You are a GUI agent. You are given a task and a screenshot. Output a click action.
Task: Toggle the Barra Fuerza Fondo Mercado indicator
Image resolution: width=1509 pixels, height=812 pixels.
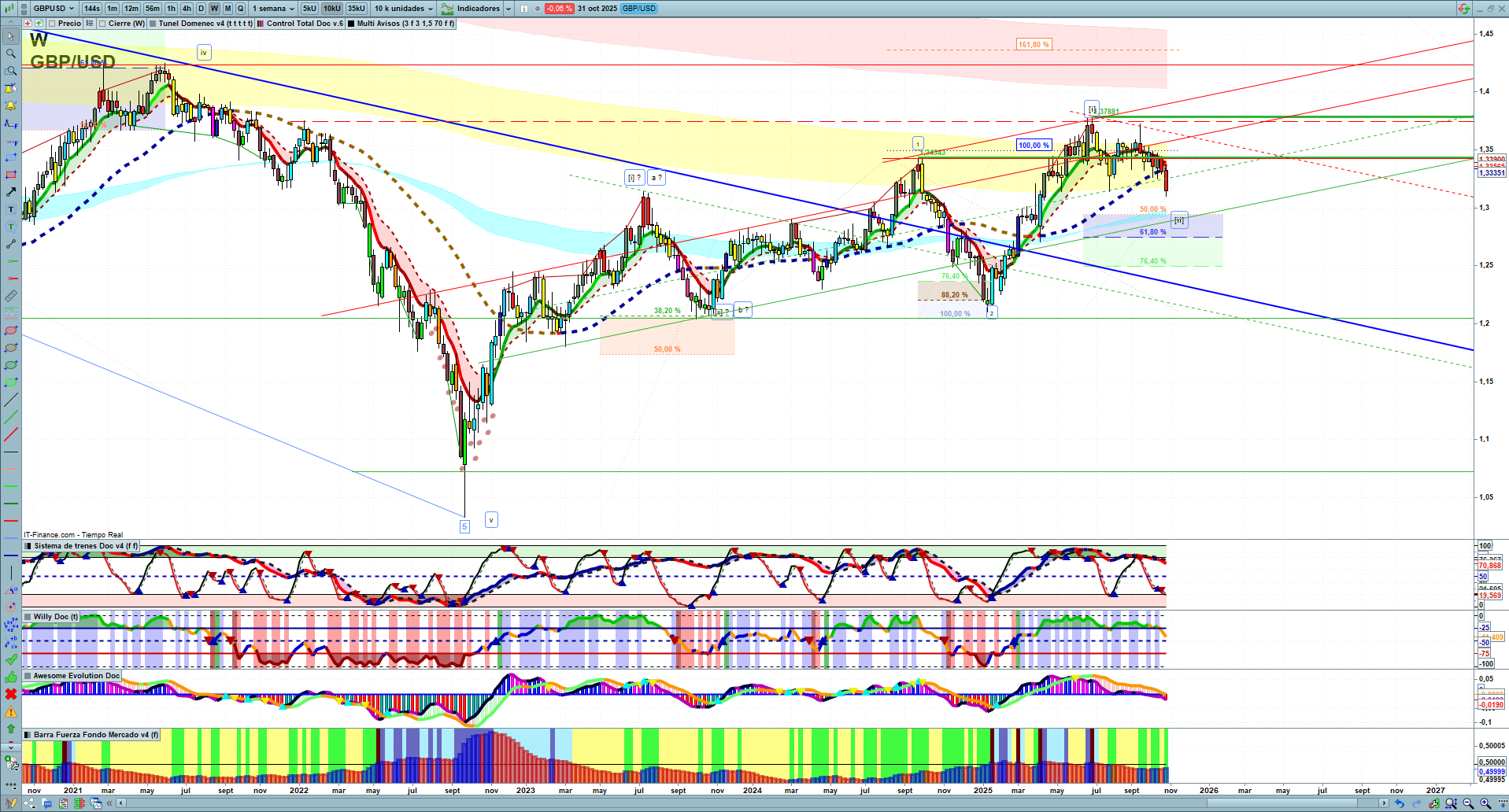29,735
